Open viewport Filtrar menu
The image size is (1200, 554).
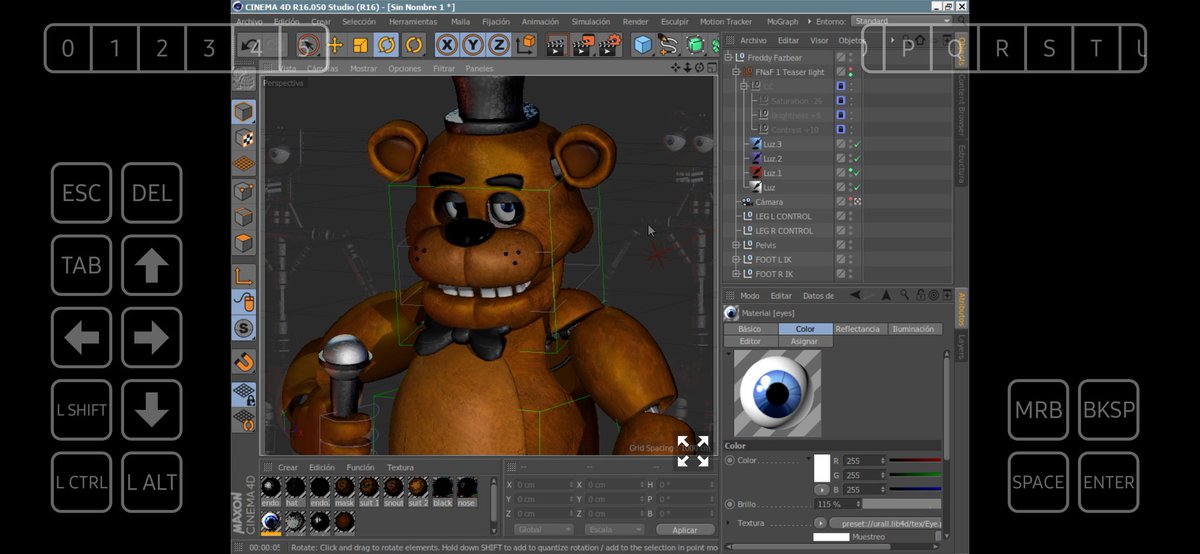tap(444, 69)
